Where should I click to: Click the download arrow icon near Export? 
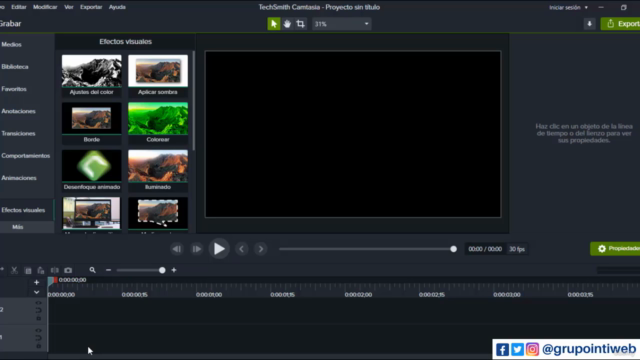[589, 24]
